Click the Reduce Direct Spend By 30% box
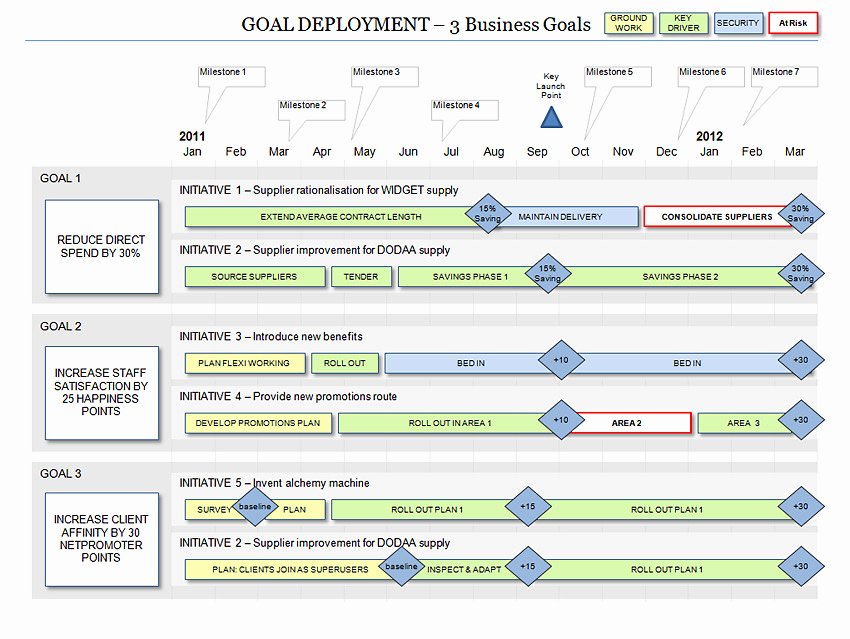850x639 pixels. [102, 247]
